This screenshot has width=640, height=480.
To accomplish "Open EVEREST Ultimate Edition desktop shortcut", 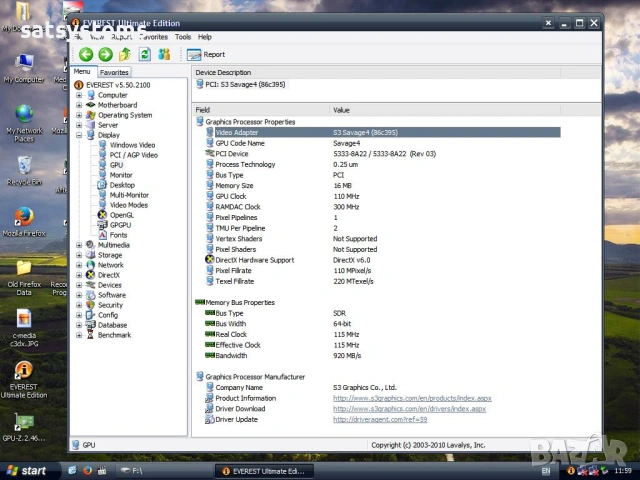I will pyautogui.click(x=24, y=380).
